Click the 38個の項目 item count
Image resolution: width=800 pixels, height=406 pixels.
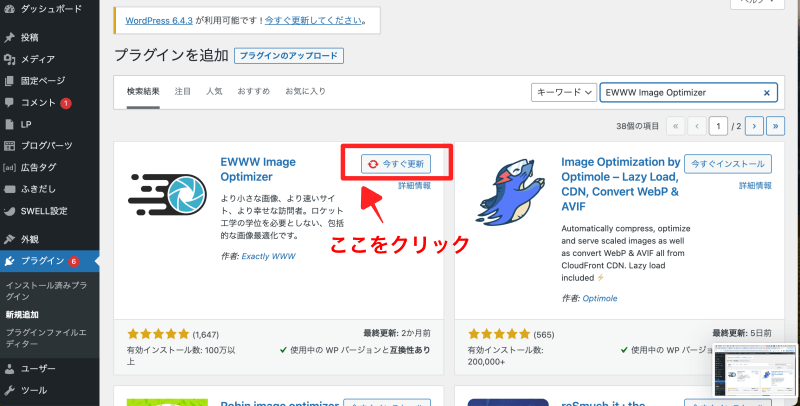[x=637, y=126]
